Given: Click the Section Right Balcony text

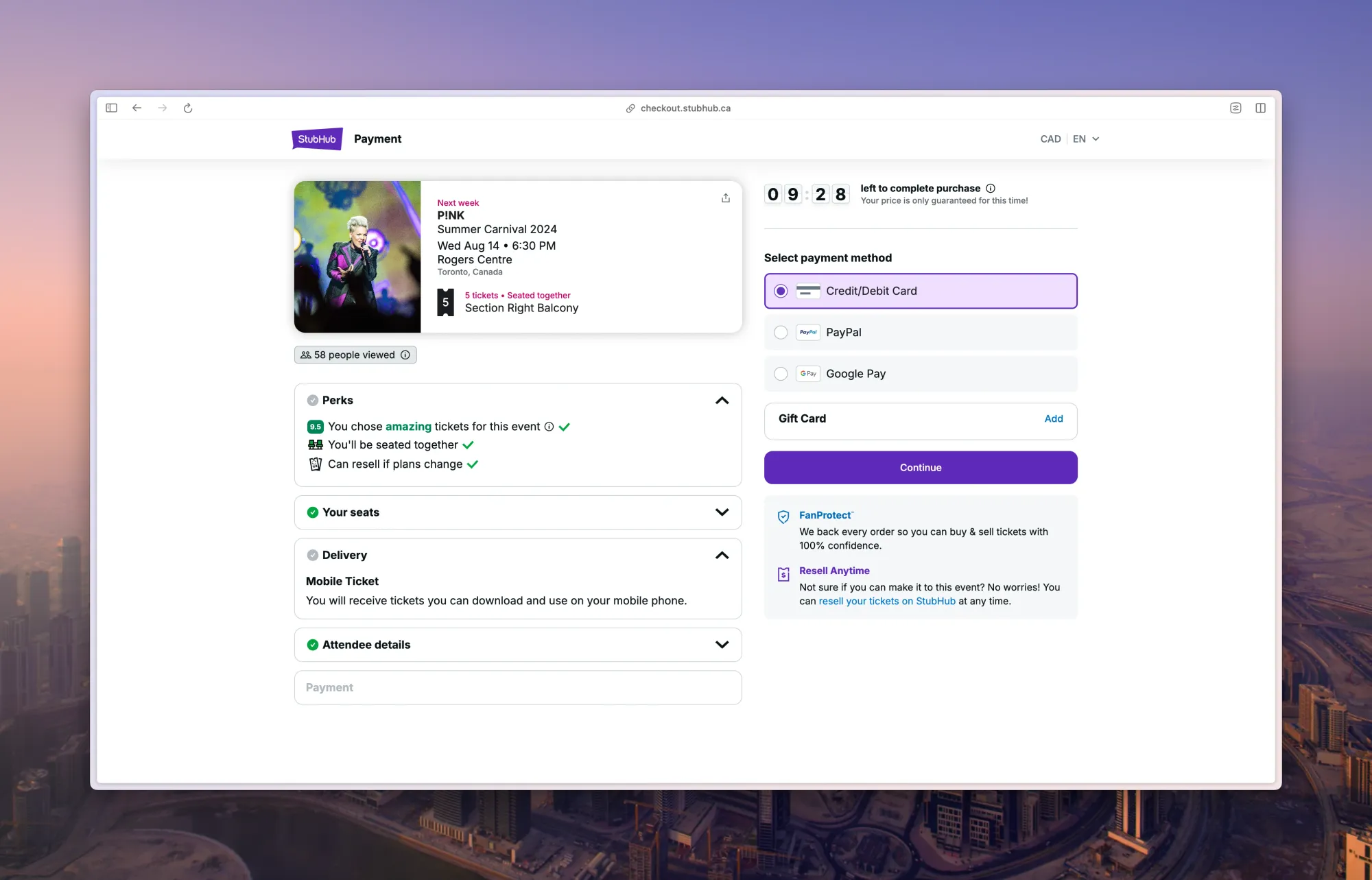Looking at the screenshot, I should pyautogui.click(x=521, y=308).
